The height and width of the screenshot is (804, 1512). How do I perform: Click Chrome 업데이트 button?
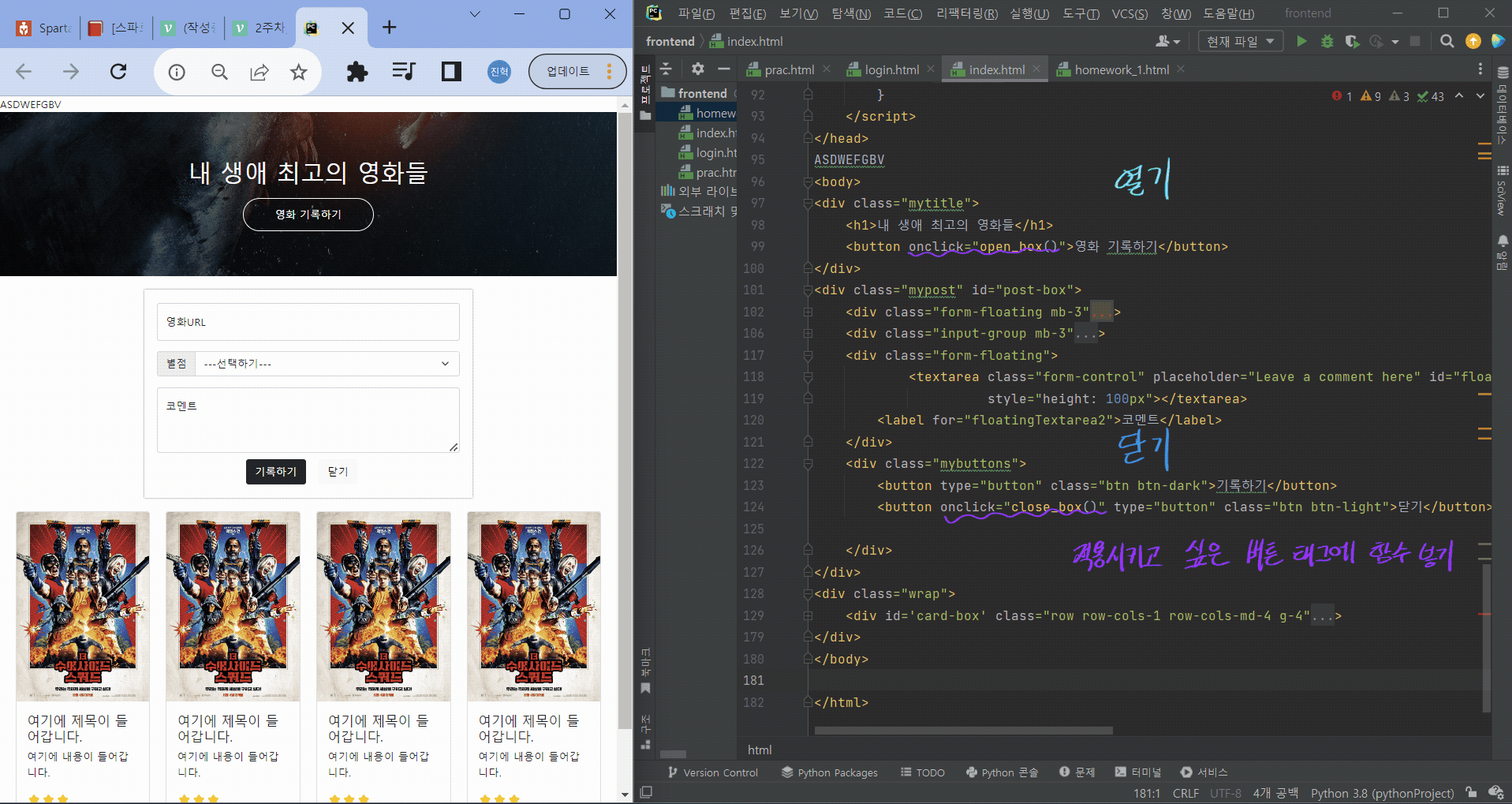[x=577, y=72]
